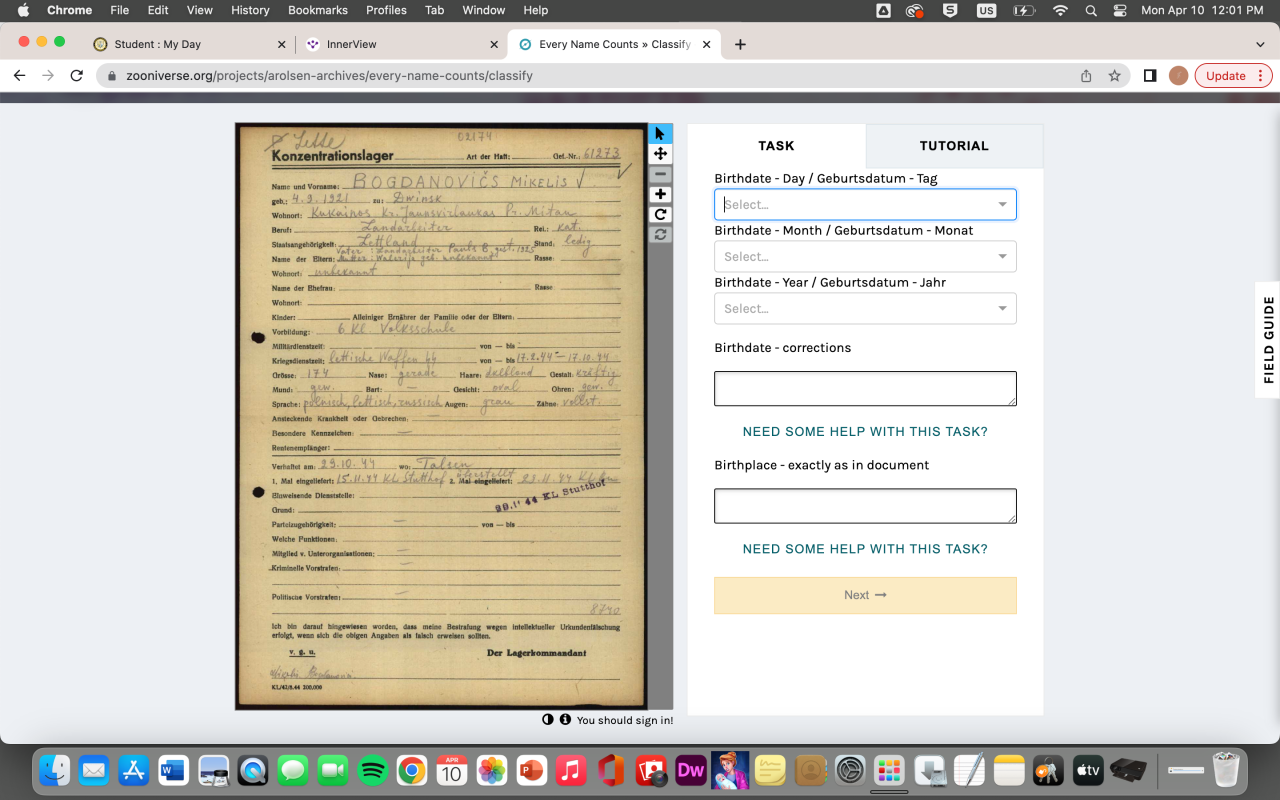The width and height of the screenshot is (1280, 800).
Task: View site information lock icon
Action: (112, 75)
